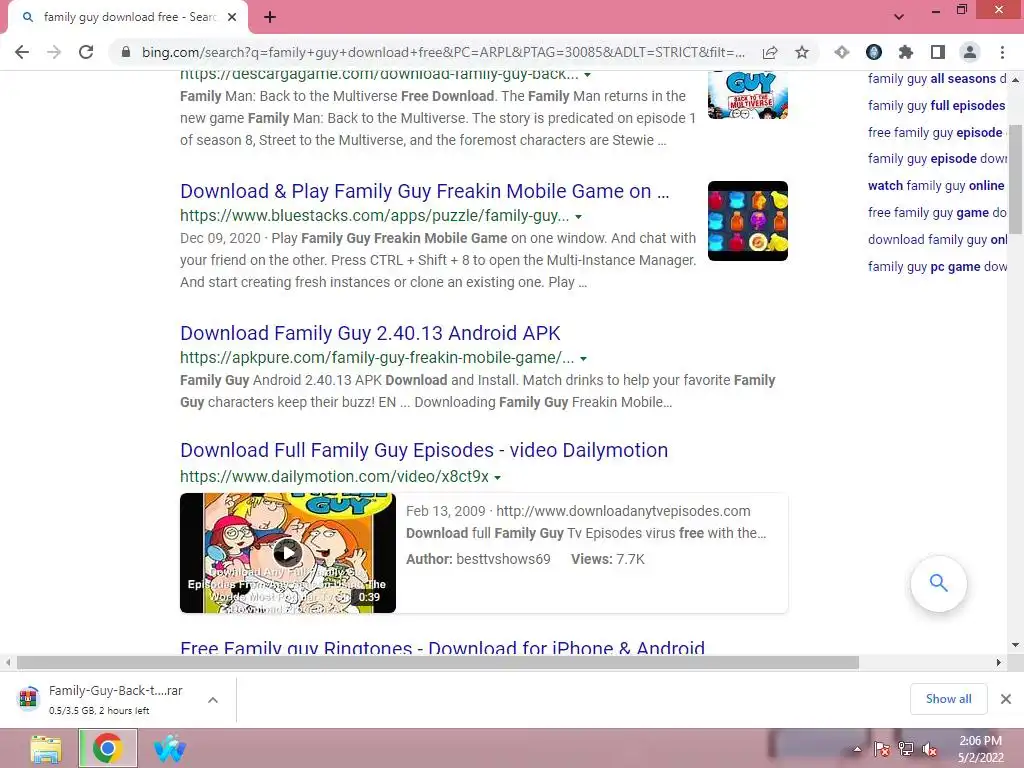This screenshot has height=768, width=1024.
Task: Click scroll right arrow on horizontal scrollbar
Action: pos(998,662)
